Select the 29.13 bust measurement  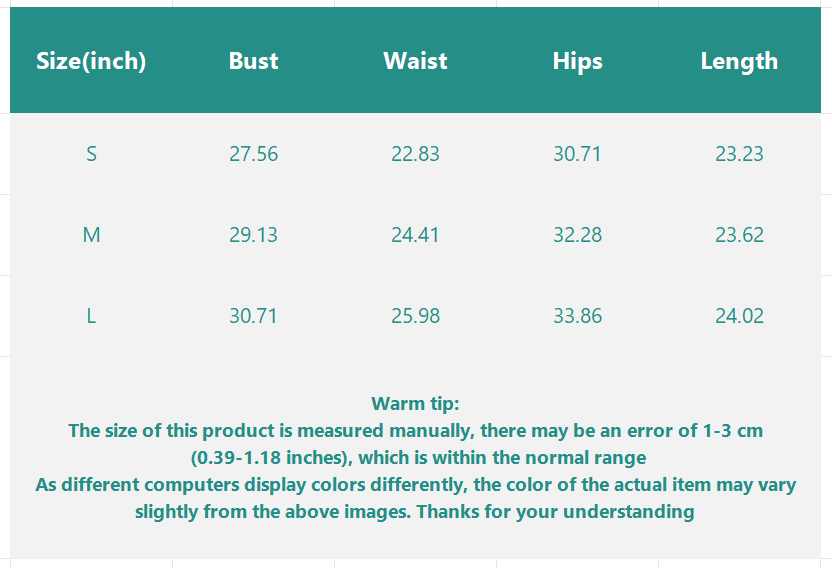click(253, 235)
